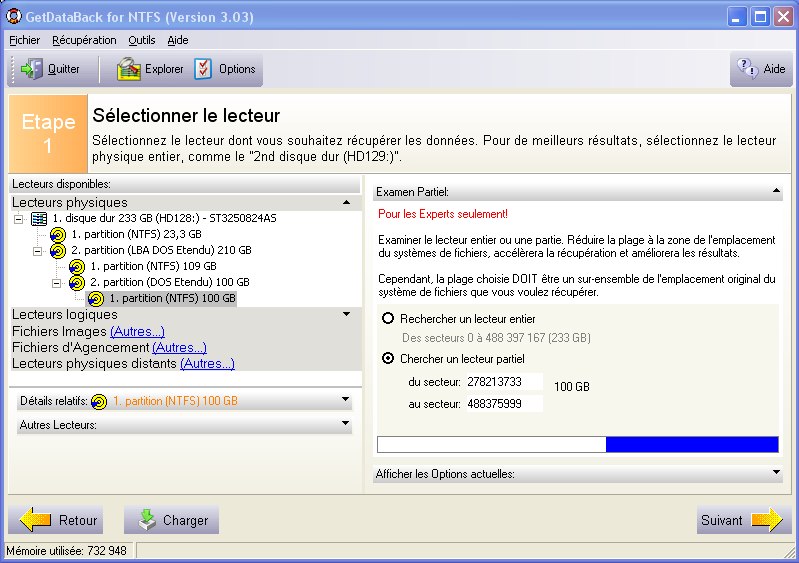The width and height of the screenshot is (799, 563).
Task: Click the Aide toolbar button label
Action: (774, 69)
